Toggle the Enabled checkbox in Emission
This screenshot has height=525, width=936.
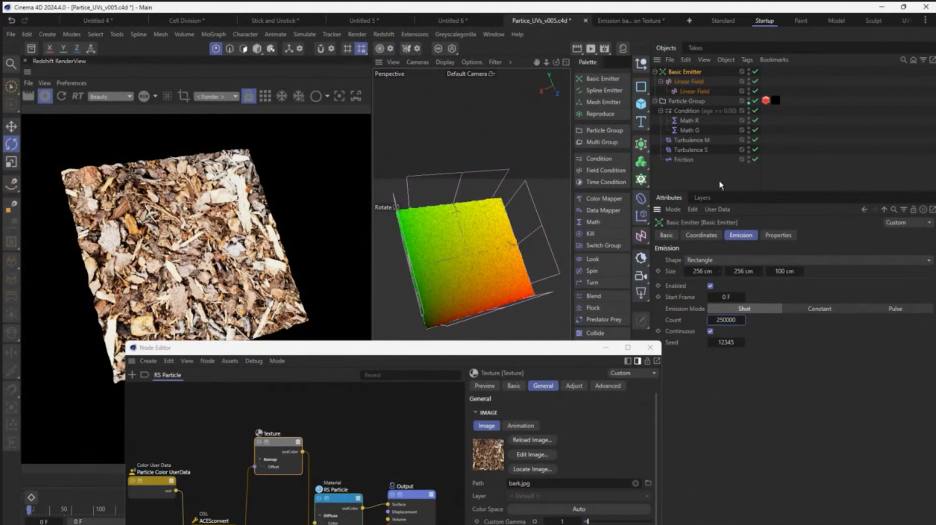710,286
